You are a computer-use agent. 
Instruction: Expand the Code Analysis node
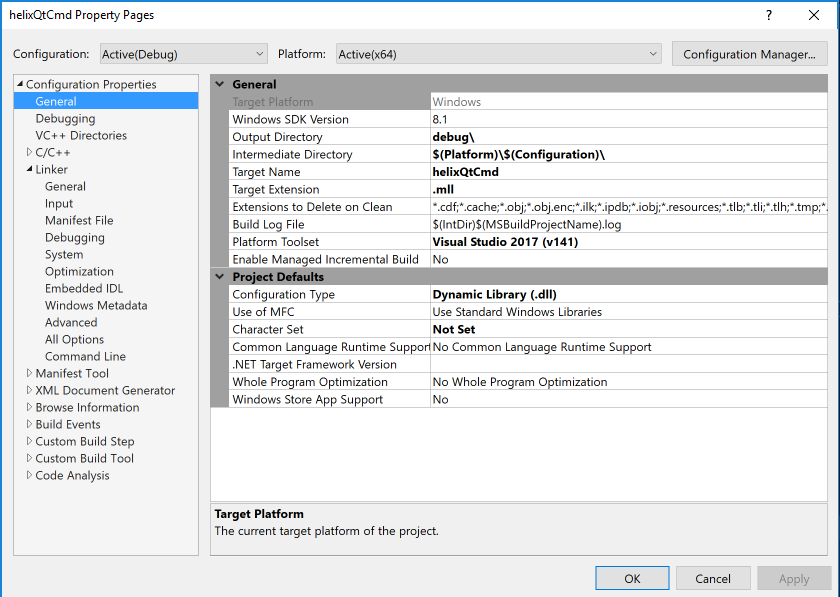pyautogui.click(x=28, y=475)
